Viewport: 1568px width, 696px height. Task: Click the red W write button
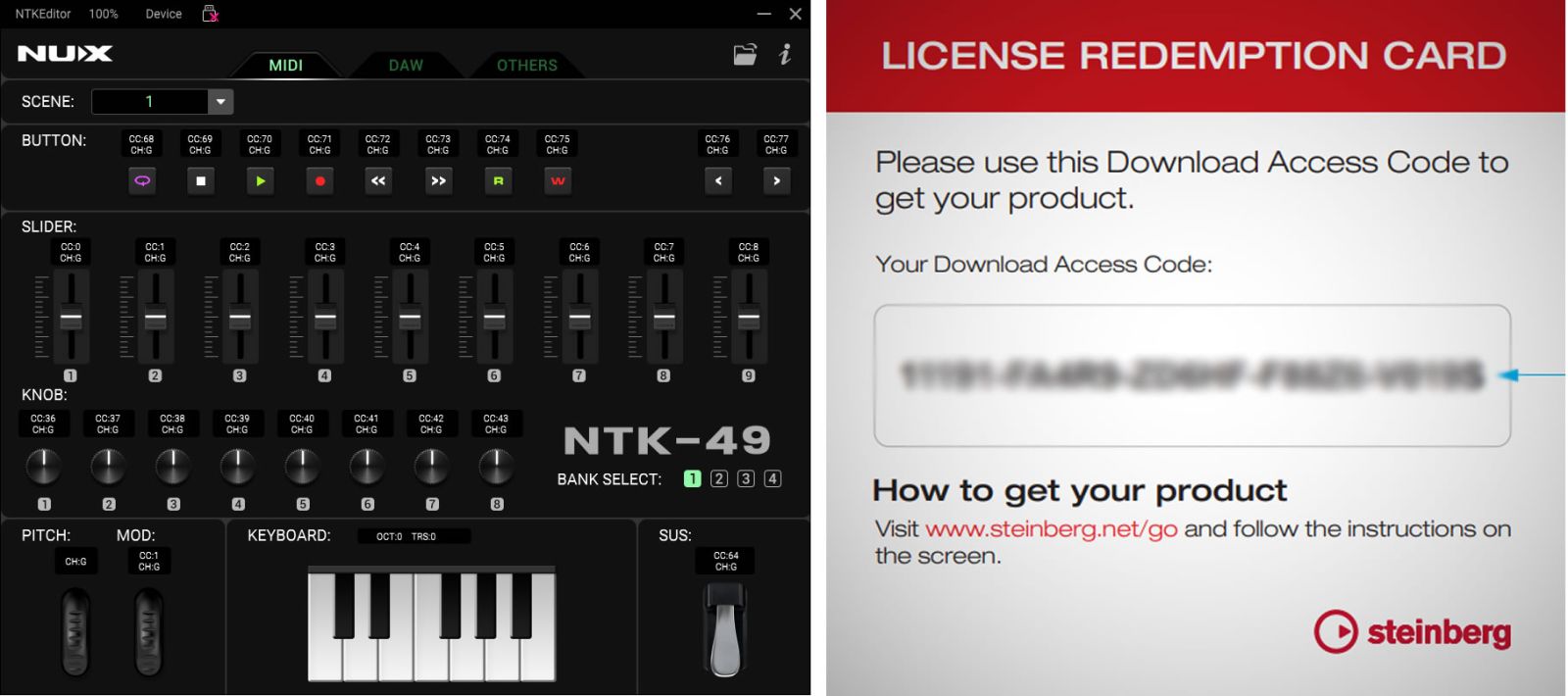558,180
